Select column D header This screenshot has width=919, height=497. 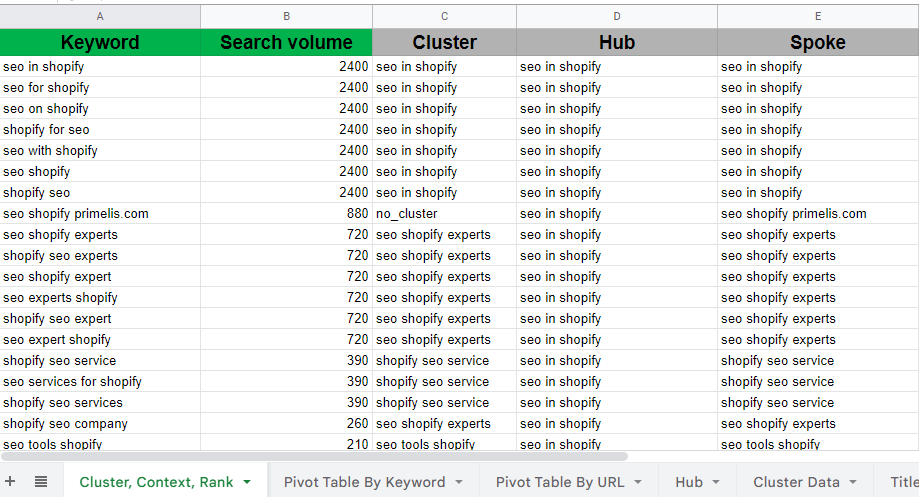pos(617,16)
